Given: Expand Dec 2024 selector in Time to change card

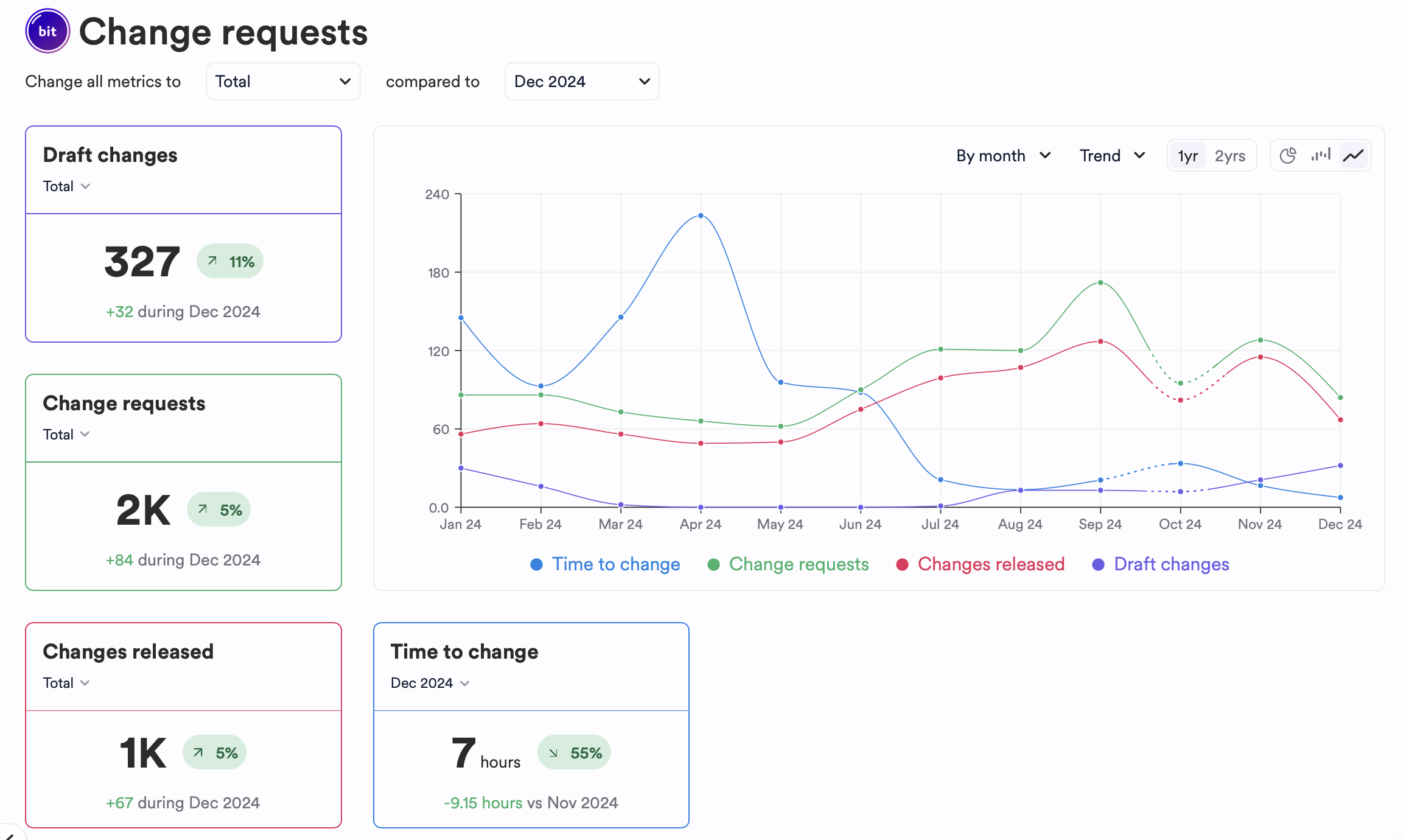Looking at the screenshot, I should pyautogui.click(x=430, y=683).
